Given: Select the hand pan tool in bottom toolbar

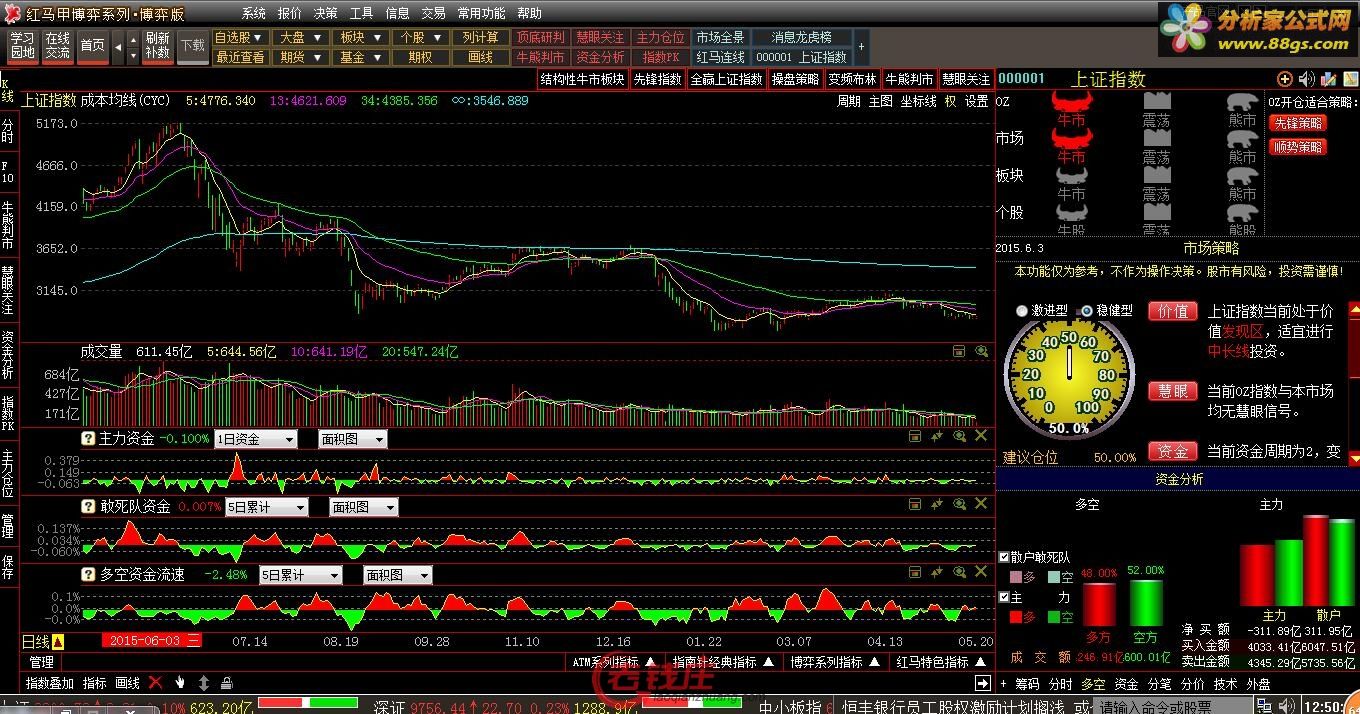Looking at the screenshot, I should coord(180,683).
